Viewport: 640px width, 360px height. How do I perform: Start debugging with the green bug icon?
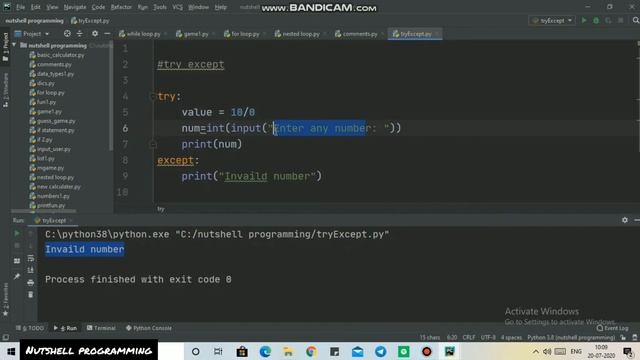(596, 20)
